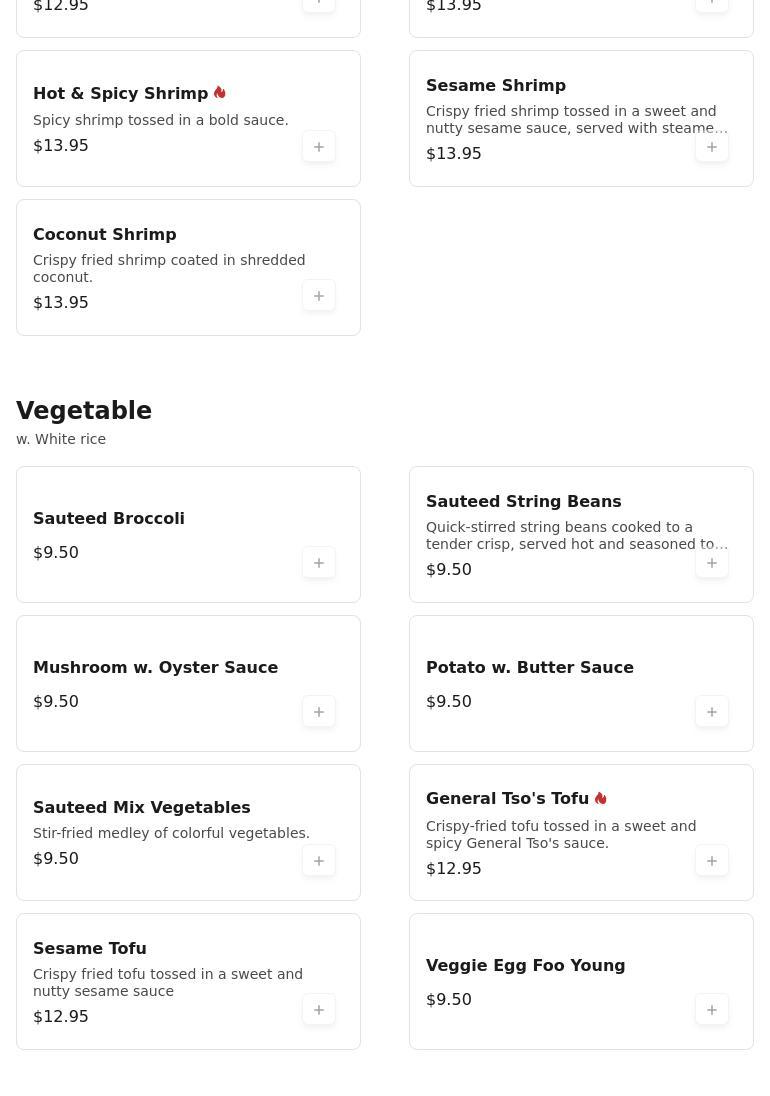
Task: Open the Sauteed Broccoli menu card
Action: pyautogui.click(x=189, y=535)
